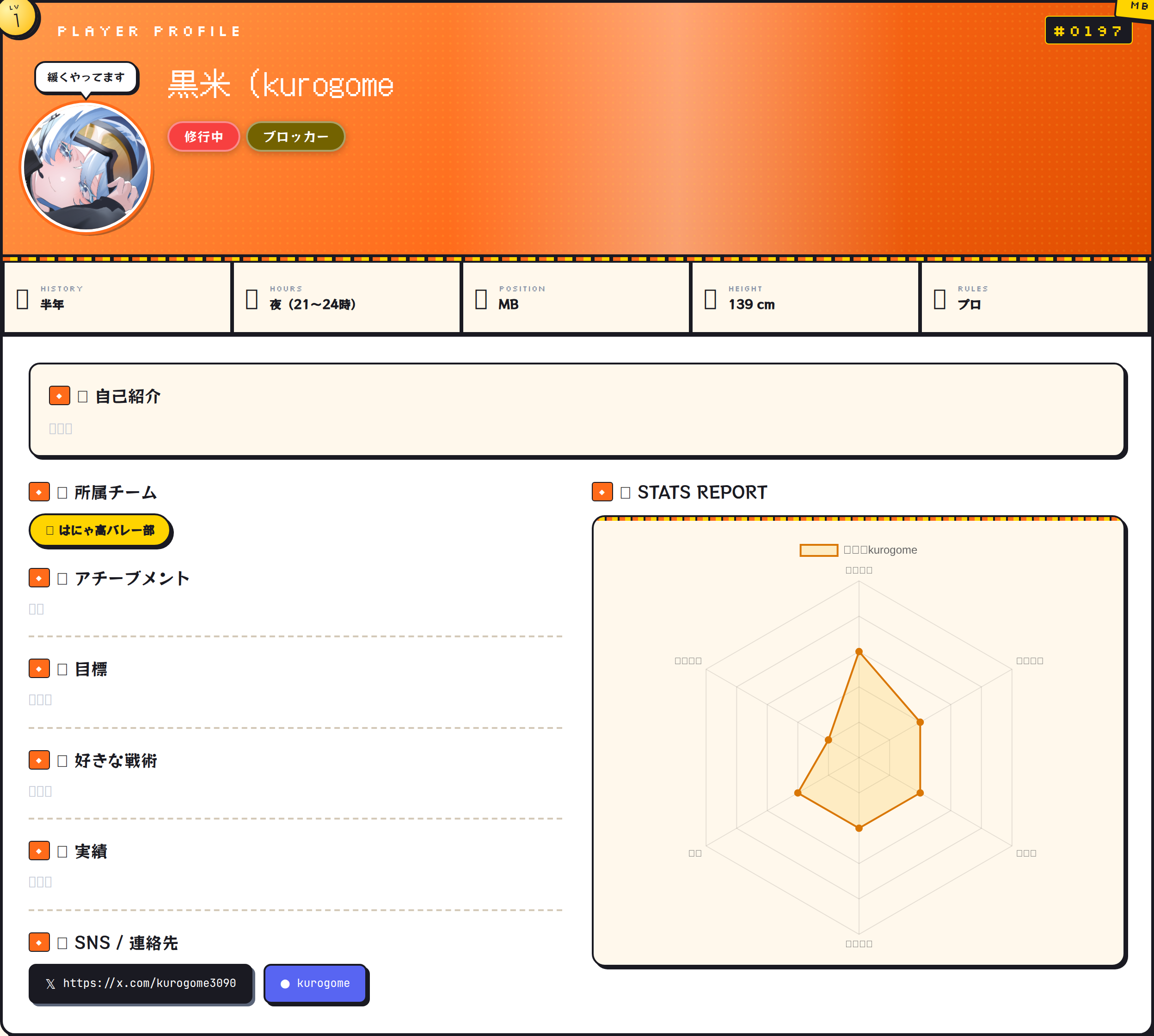The width and height of the screenshot is (1154, 1036).
Task: Select the はにゃ高バレー部 team badge
Action: [99, 530]
